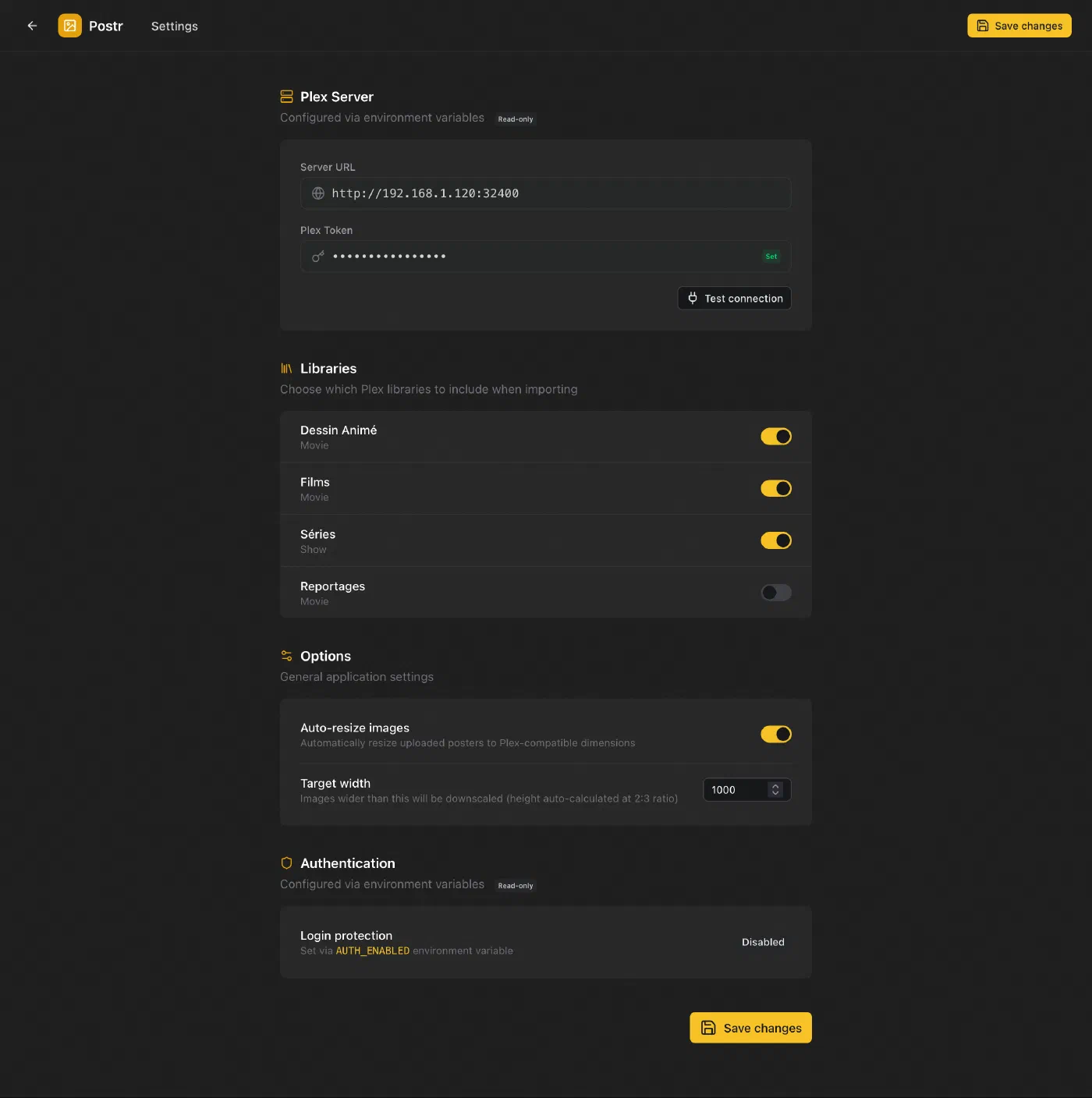Click the AUTH_ENABLED variable name
Screen dimensions: 1092x1098
pos(373,951)
